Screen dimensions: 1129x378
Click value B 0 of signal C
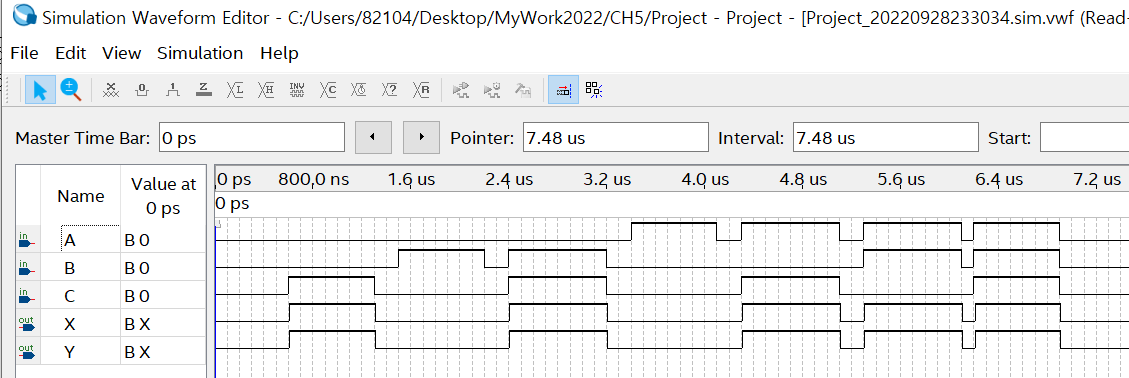[137, 296]
